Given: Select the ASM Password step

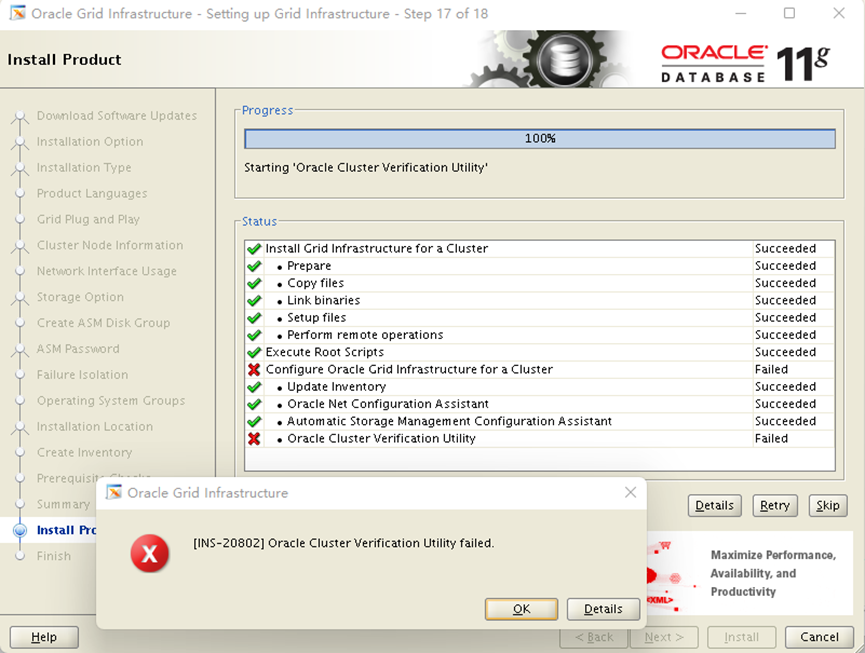Looking at the screenshot, I should [x=78, y=349].
